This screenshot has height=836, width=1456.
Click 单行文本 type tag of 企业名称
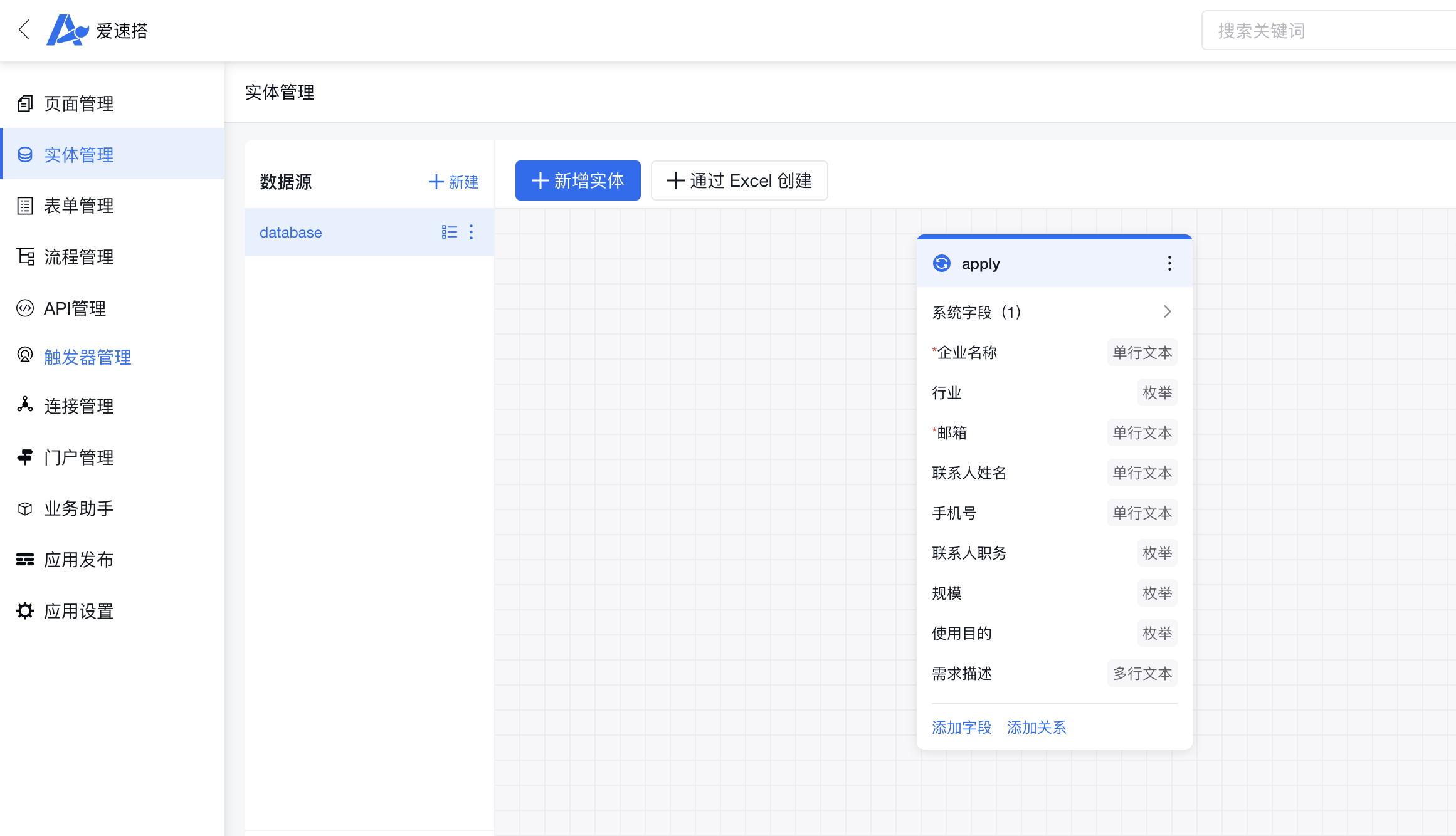(x=1142, y=352)
